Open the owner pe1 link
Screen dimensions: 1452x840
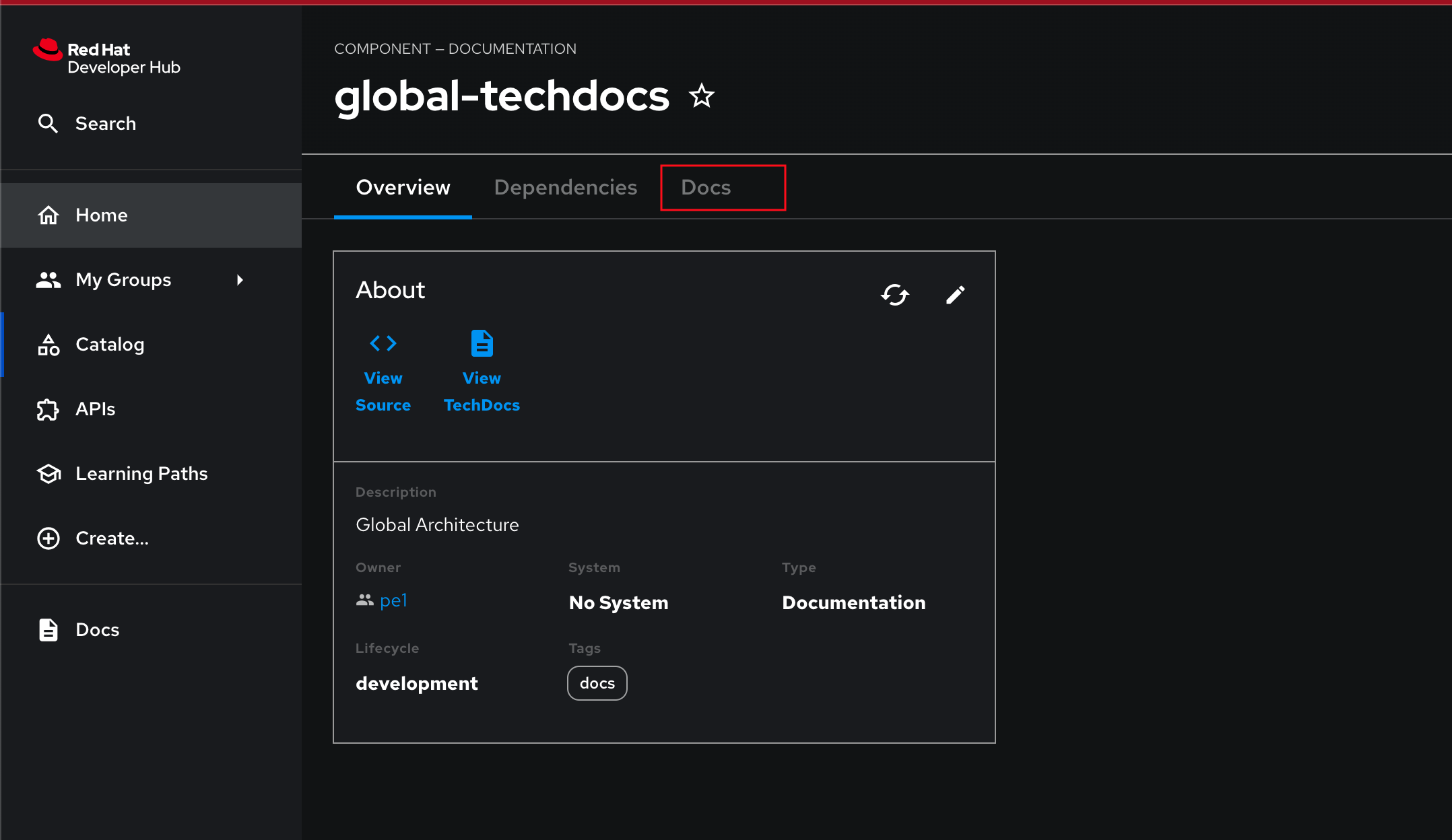tap(393, 600)
